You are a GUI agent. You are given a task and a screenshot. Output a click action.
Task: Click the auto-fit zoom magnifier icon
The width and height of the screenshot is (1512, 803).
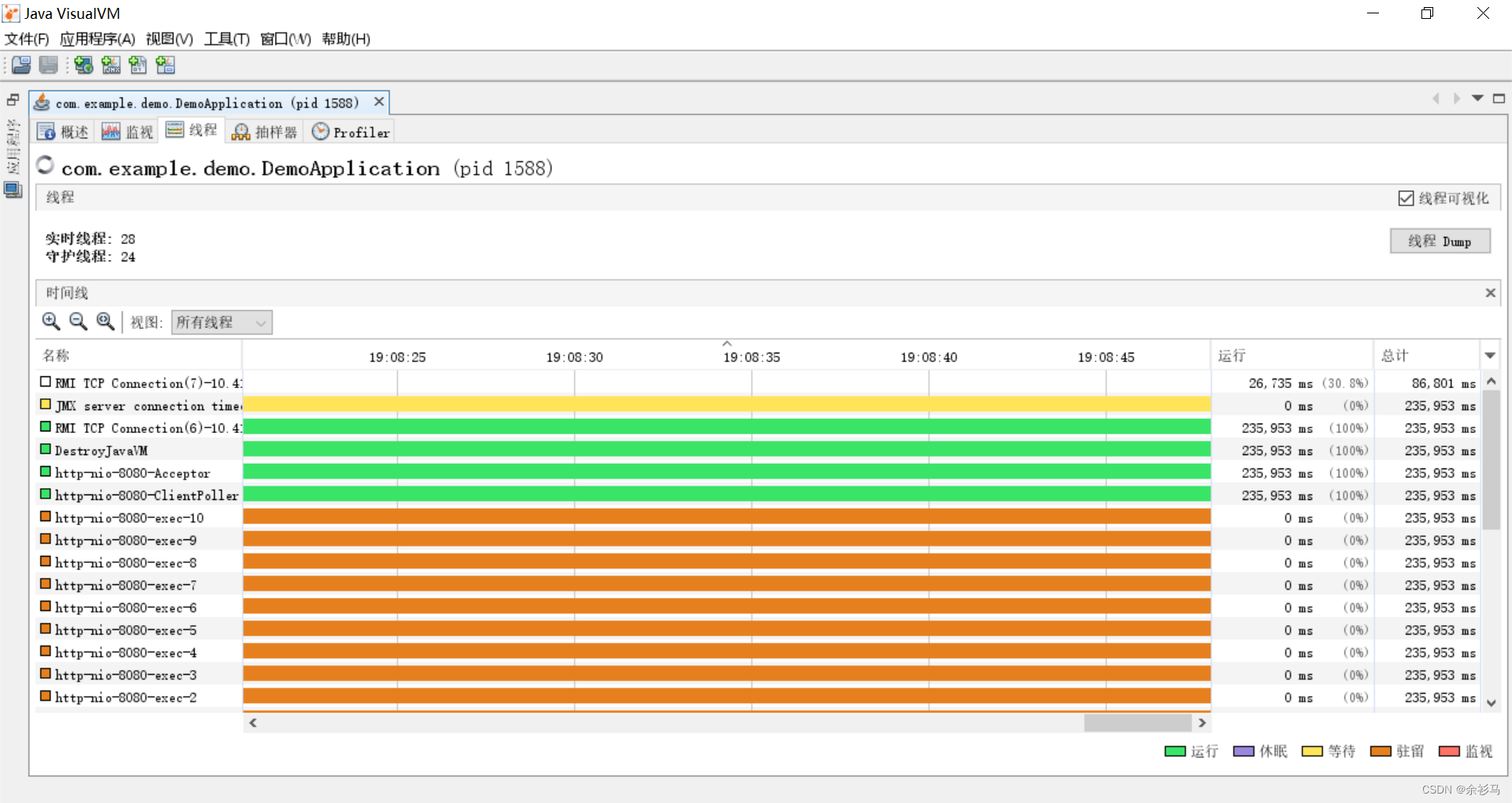point(105,321)
